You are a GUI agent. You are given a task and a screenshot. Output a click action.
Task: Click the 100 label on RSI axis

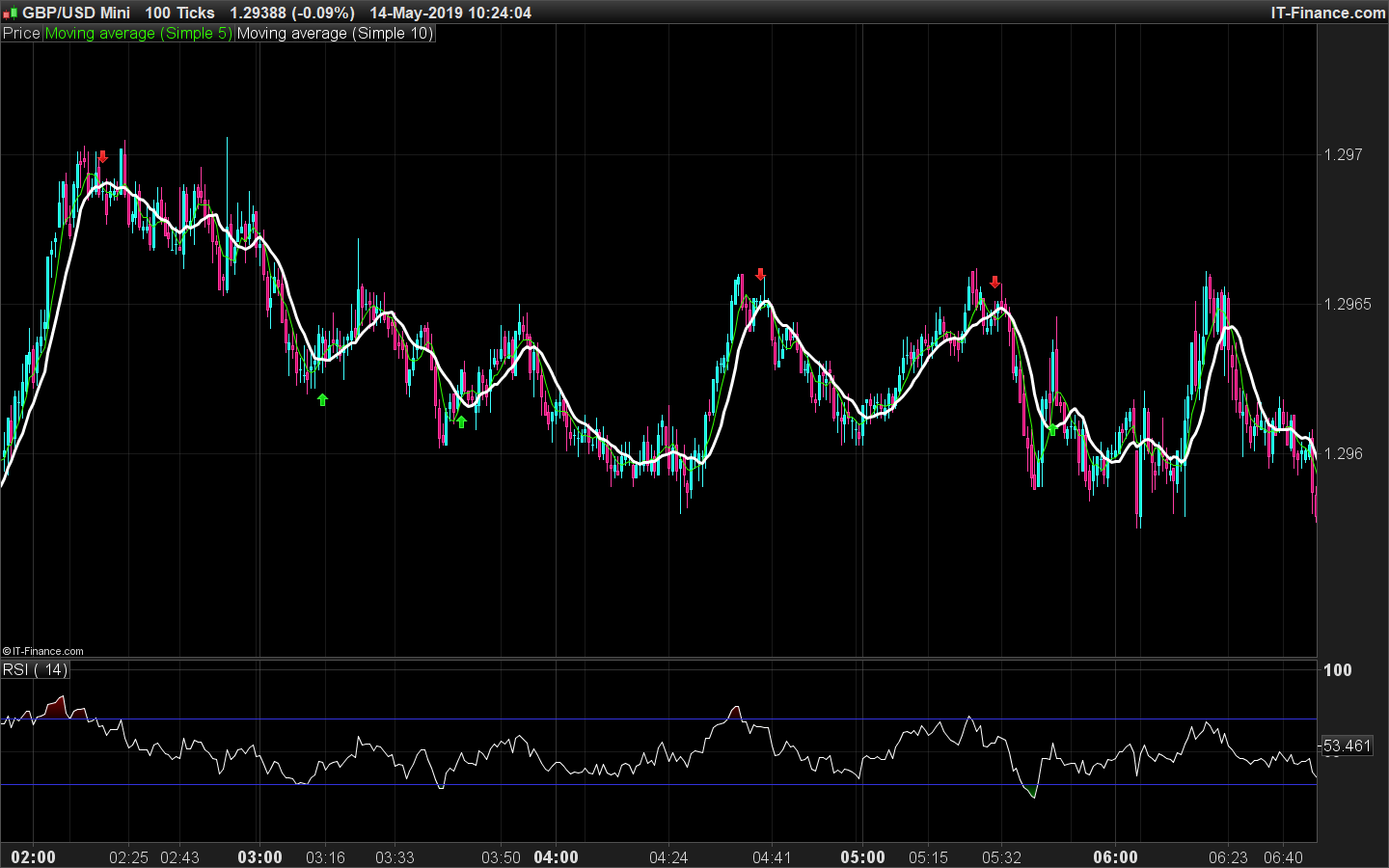pyautogui.click(x=1338, y=670)
